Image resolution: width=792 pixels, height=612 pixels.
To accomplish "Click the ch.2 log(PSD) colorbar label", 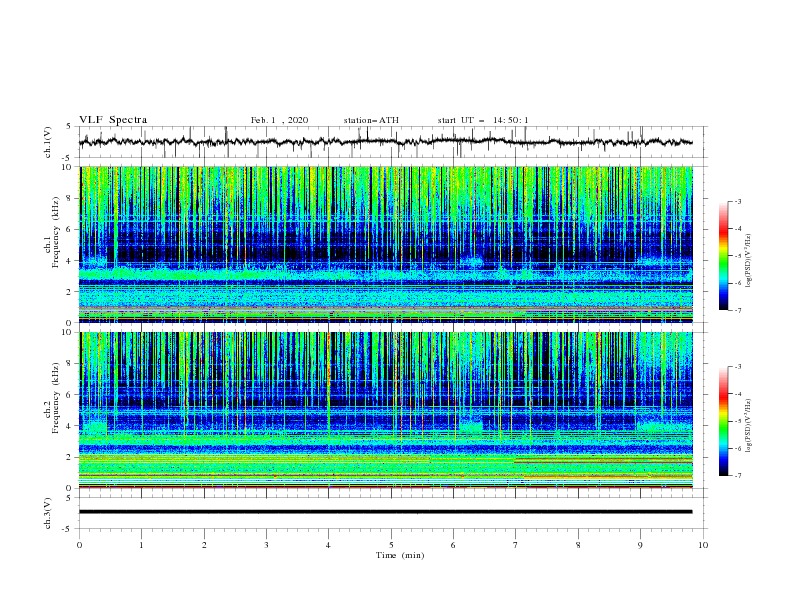I will (x=749, y=425).
